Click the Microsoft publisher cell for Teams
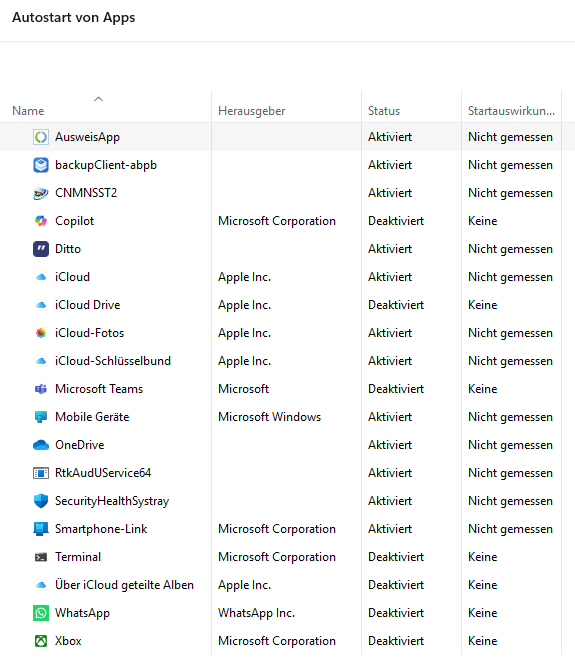The height and width of the screenshot is (668, 575). [243, 389]
